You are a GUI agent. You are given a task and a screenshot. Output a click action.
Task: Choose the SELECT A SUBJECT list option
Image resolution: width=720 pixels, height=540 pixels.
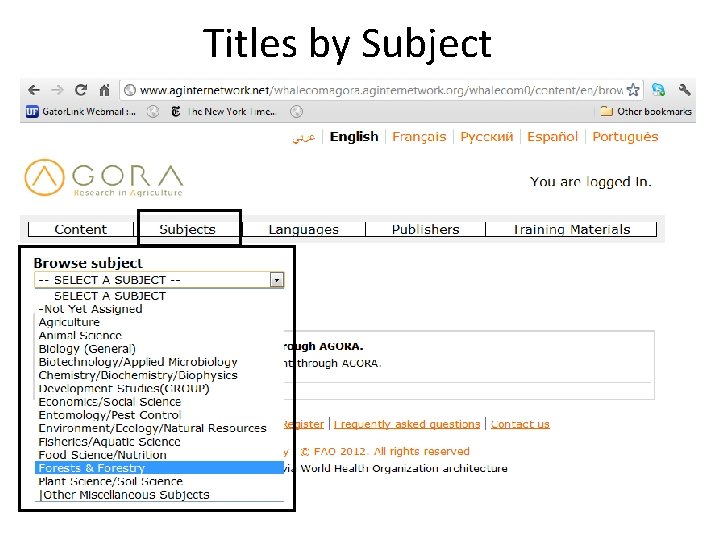coord(159,296)
